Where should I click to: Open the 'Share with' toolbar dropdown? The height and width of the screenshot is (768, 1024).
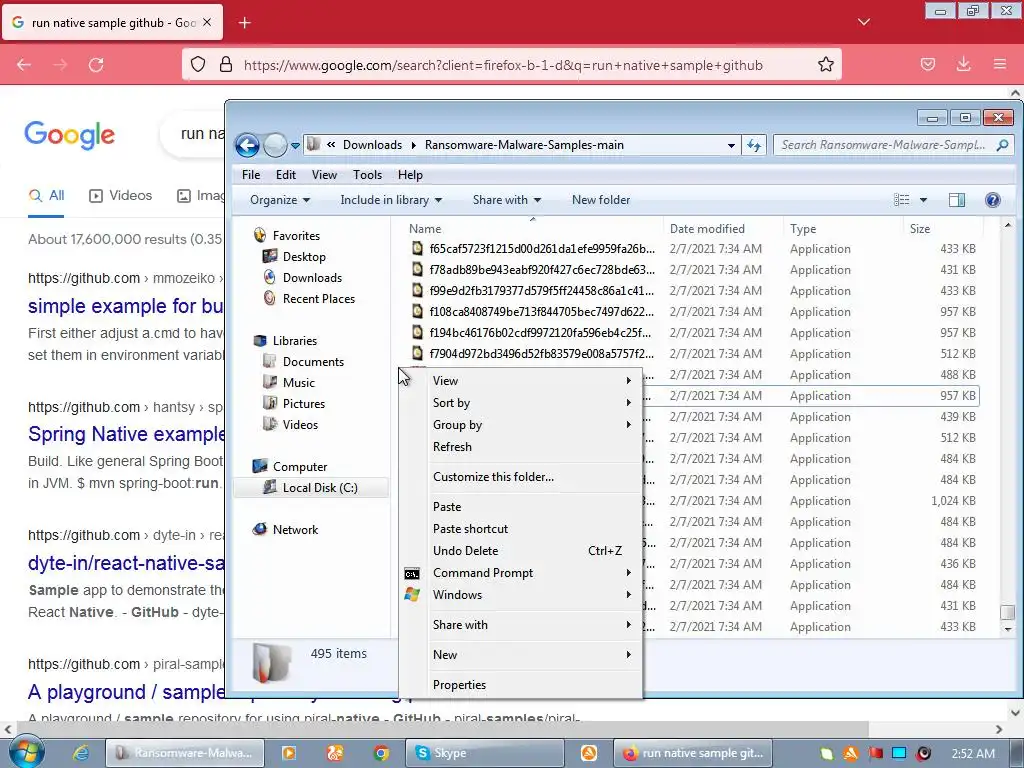click(507, 200)
